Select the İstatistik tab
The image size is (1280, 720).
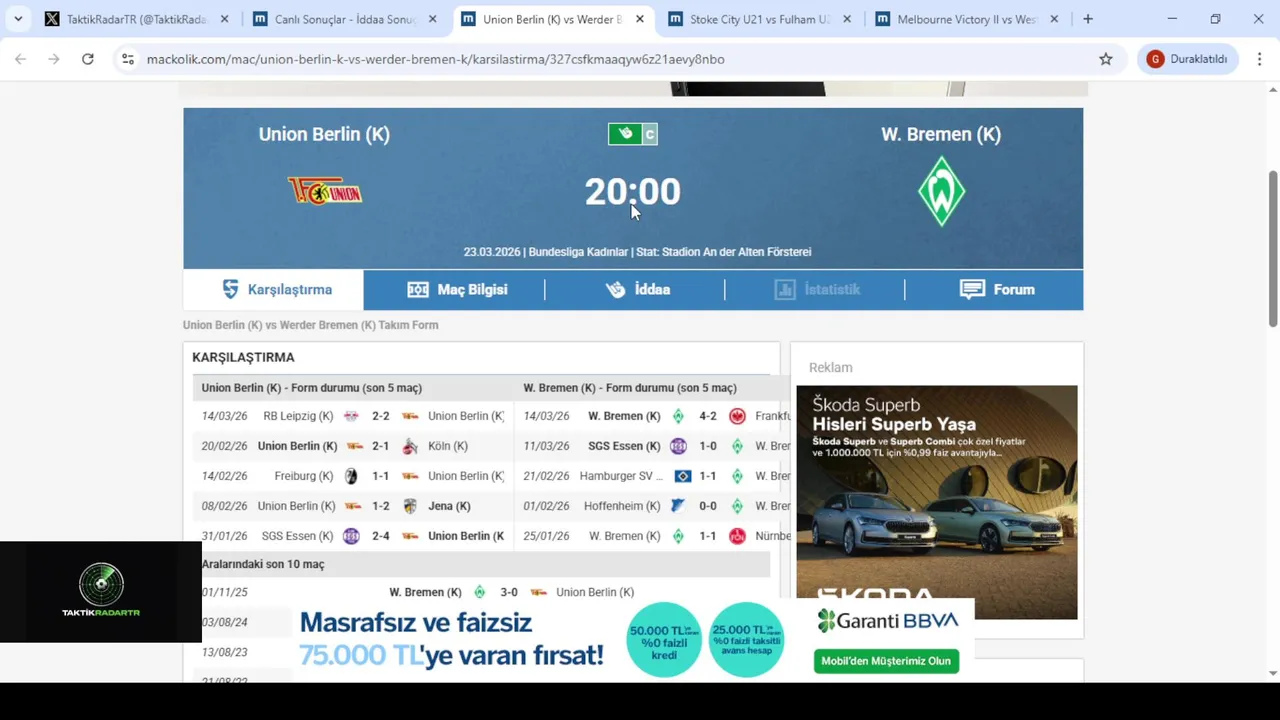click(815, 289)
